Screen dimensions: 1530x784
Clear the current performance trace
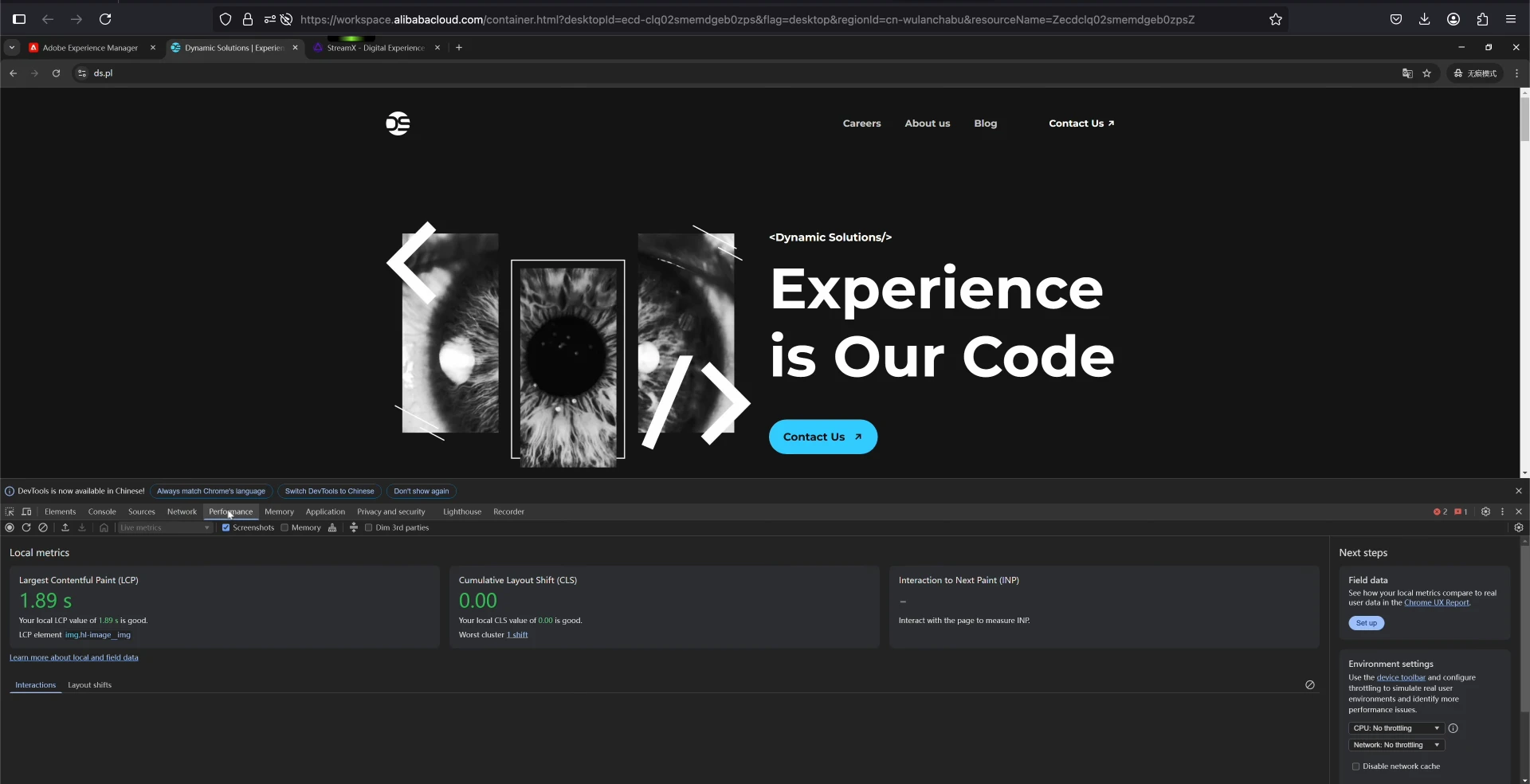(43, 527)
